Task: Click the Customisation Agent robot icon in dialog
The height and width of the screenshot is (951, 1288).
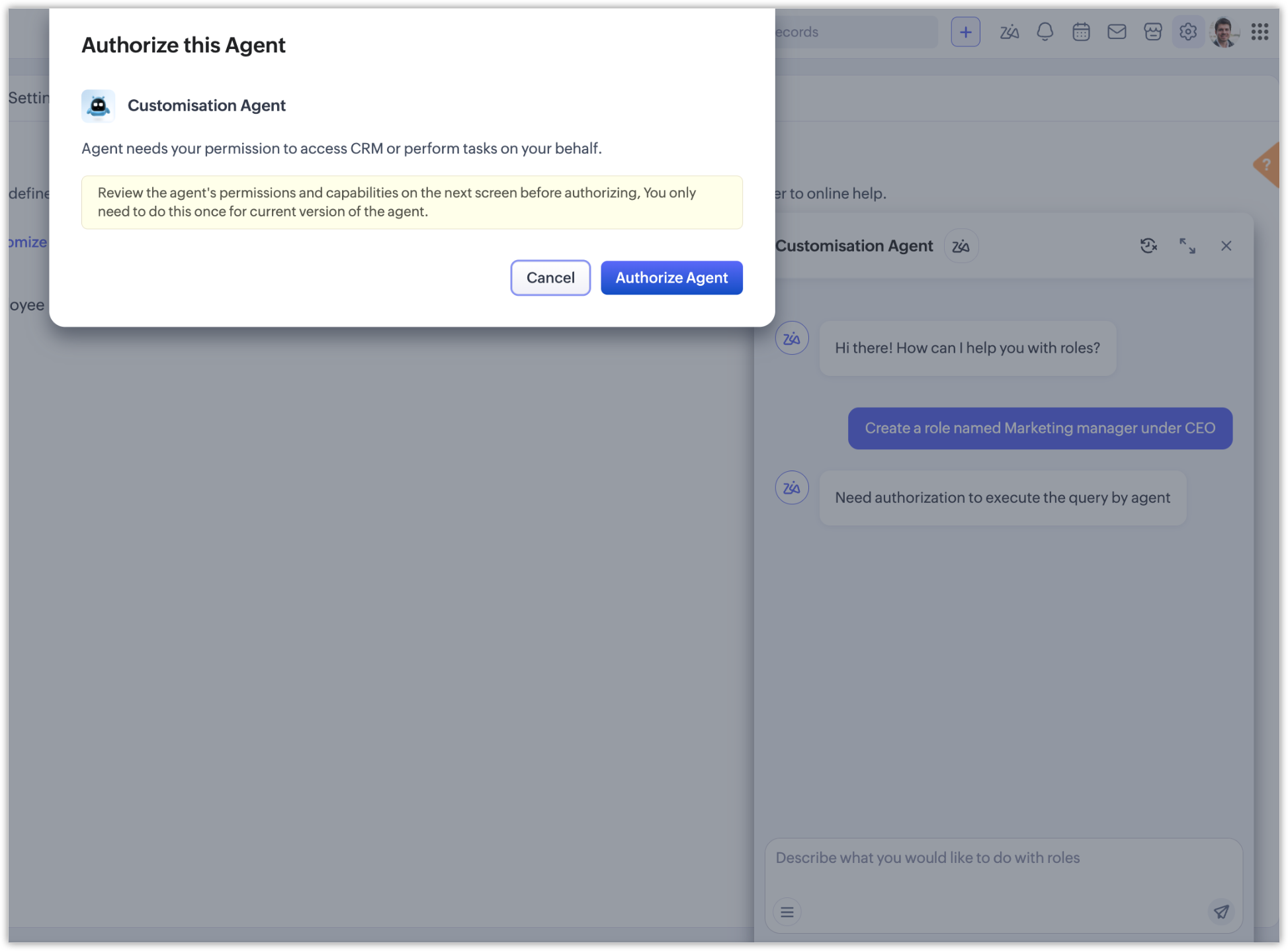Action: [98, 106]
